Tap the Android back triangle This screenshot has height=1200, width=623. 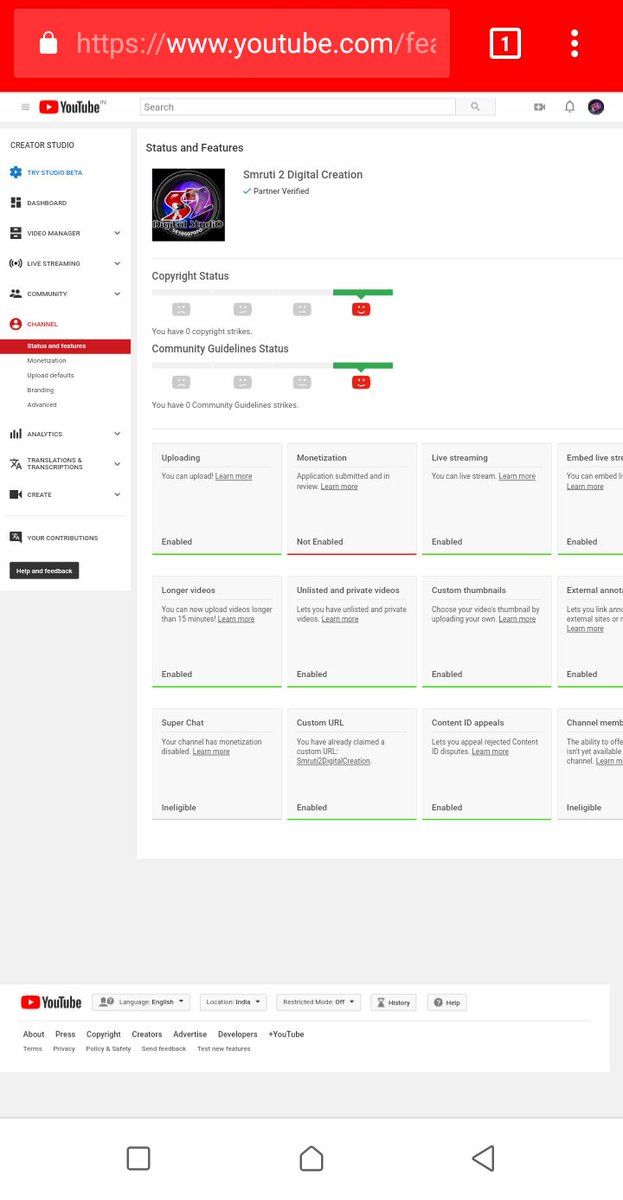[x=483, y=1158]
